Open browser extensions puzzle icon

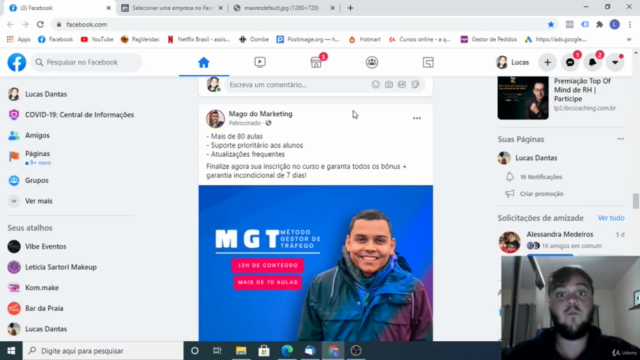pos(599,24)
